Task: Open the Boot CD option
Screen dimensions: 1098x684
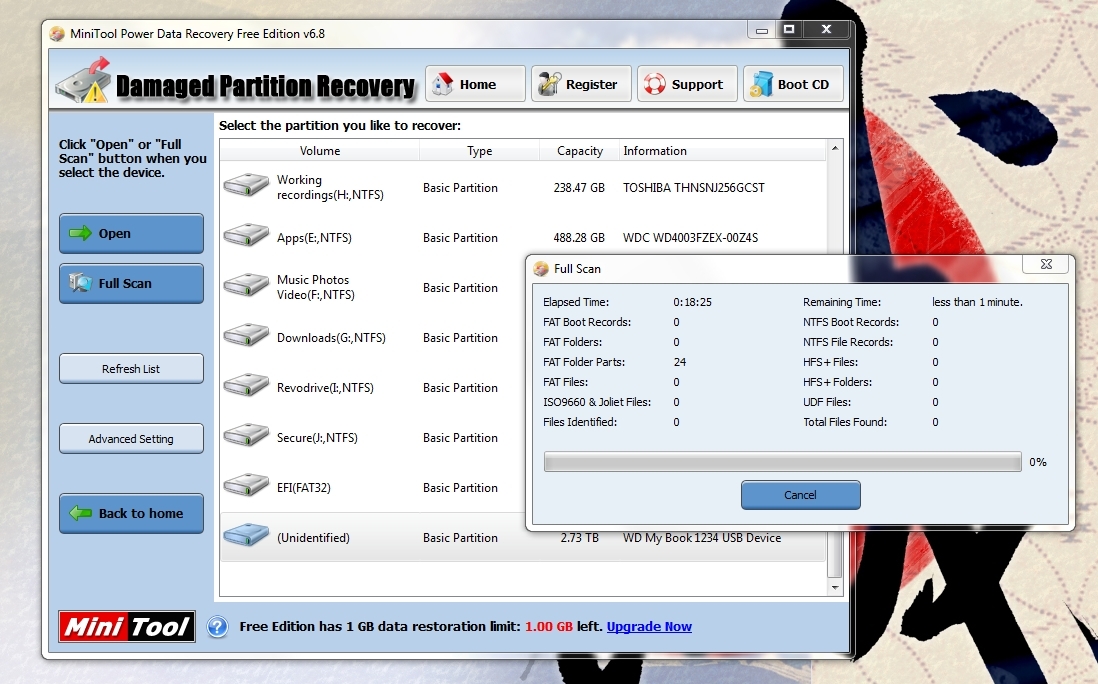Action: (x=793, y=84)
